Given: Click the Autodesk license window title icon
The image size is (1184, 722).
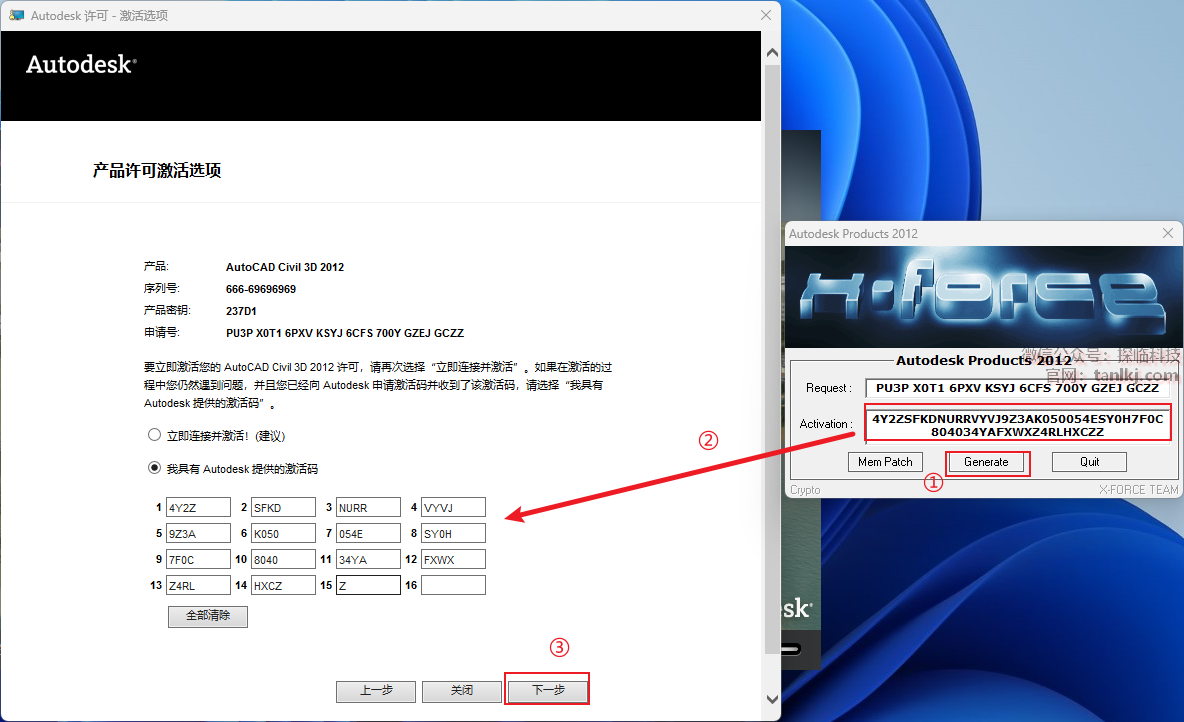Looking at the screenshot, I should point(16,15).
